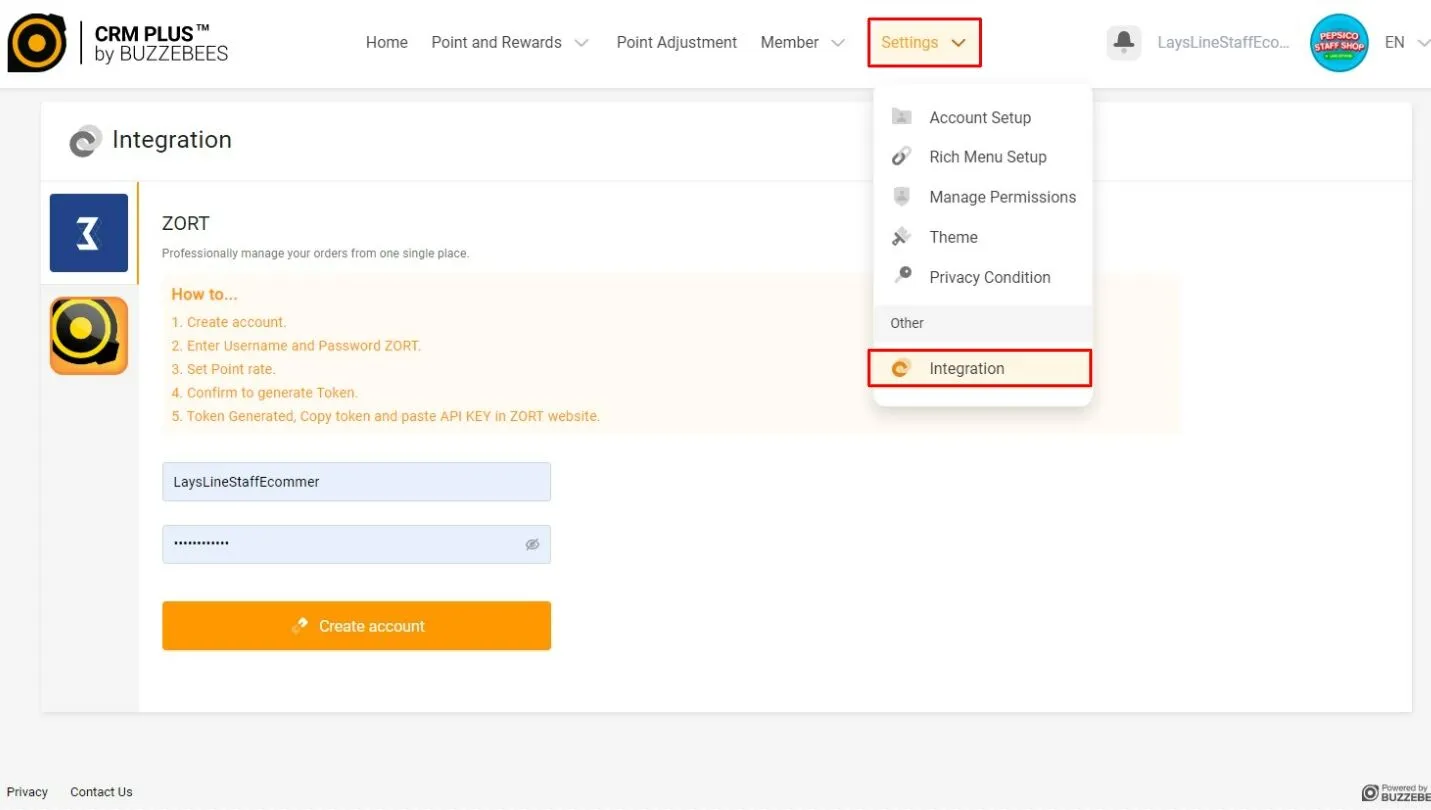Open Point Adjustment page
This screenshot has height=810, width=1431.
coord(676,43)
